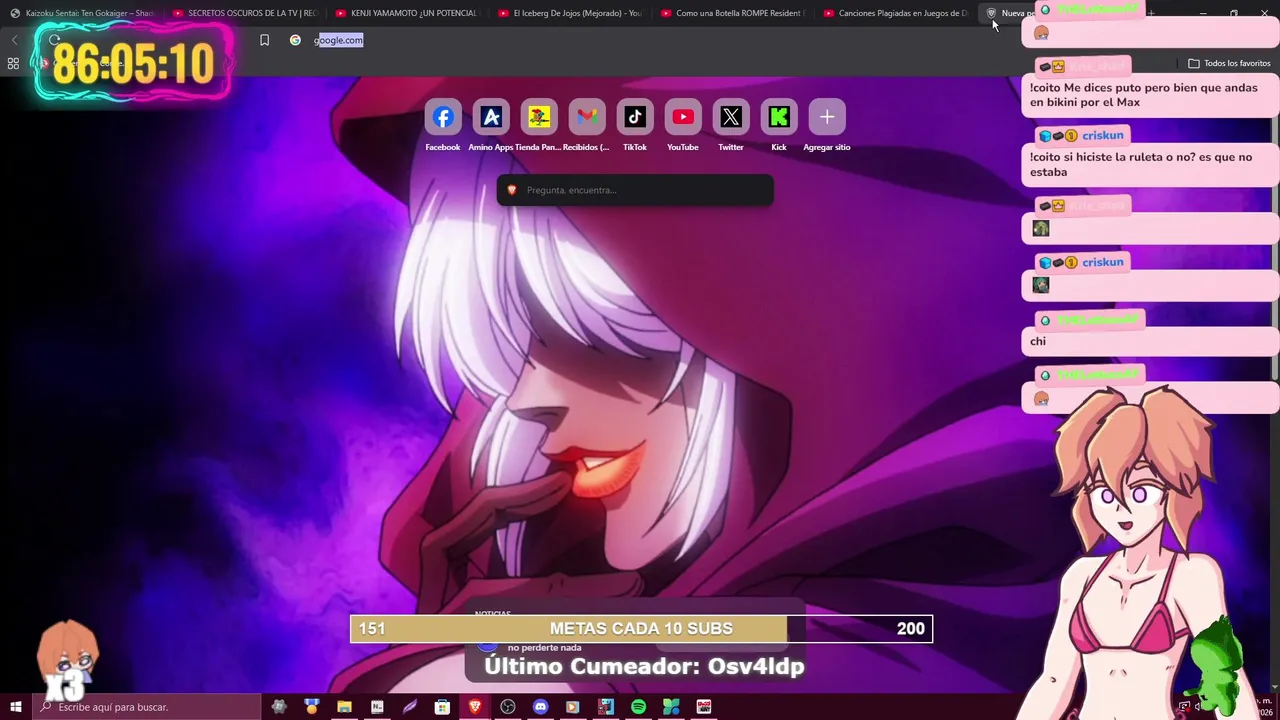Open the Windows Start button
The image size is (1280, 720).
pos(15,707)
